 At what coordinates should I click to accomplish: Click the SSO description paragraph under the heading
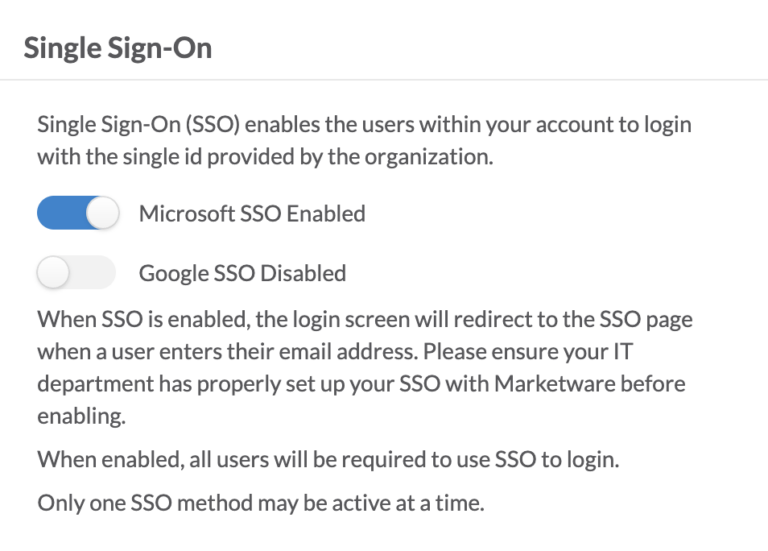pyautogui.click(x=364, y=141)
